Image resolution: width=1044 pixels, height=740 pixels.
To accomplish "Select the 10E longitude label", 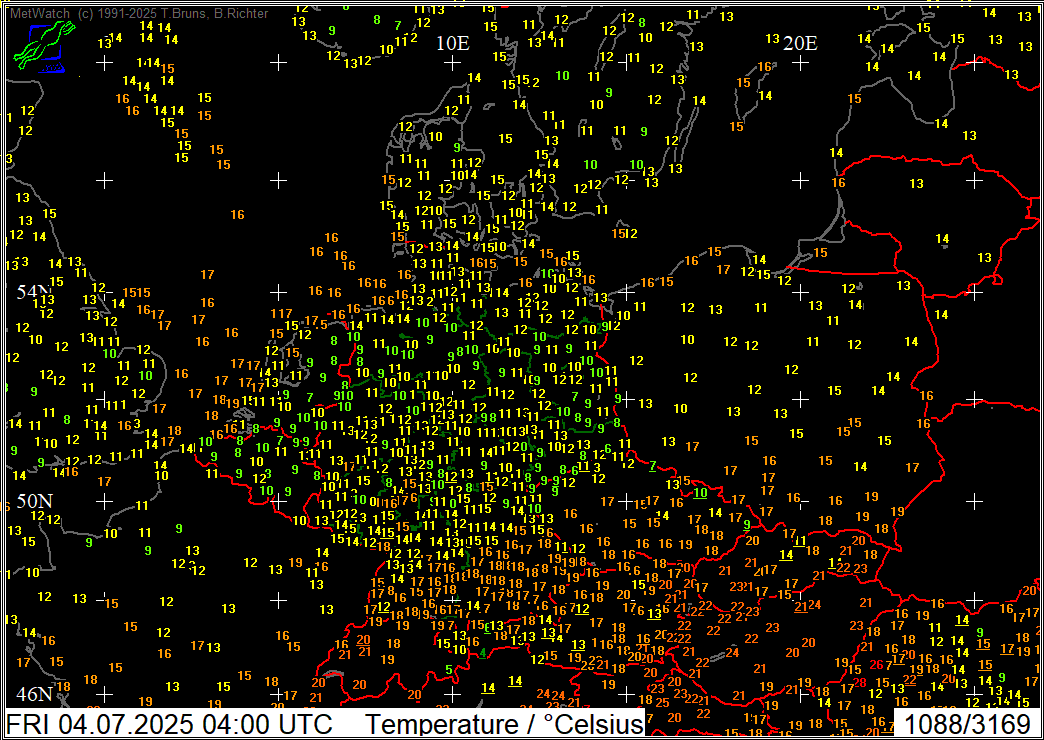I will [x=453, y=43].
